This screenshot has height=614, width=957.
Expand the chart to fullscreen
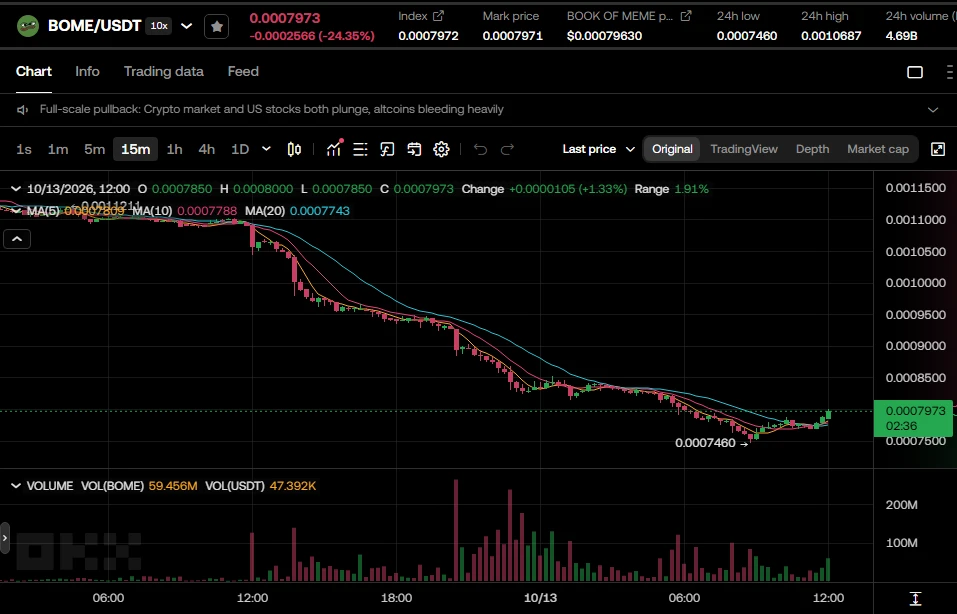click(938, 149)
